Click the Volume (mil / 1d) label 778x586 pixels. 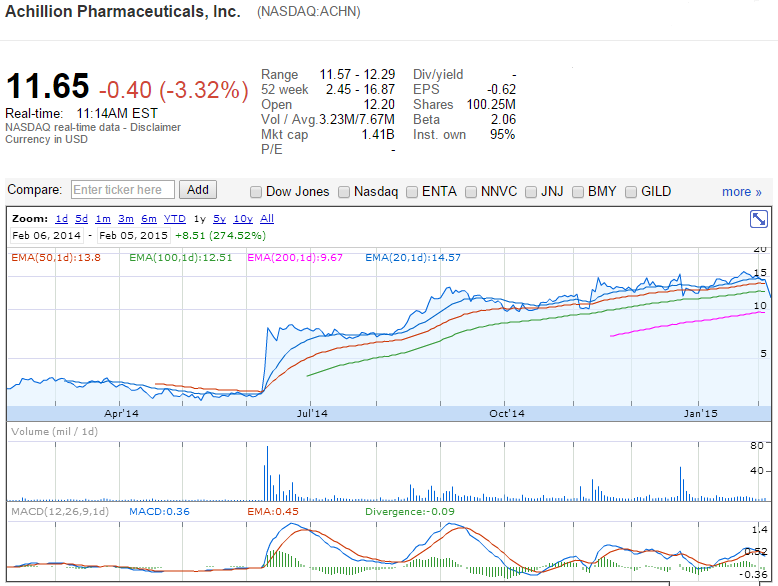pyautogui.click(x=55, y=432)
